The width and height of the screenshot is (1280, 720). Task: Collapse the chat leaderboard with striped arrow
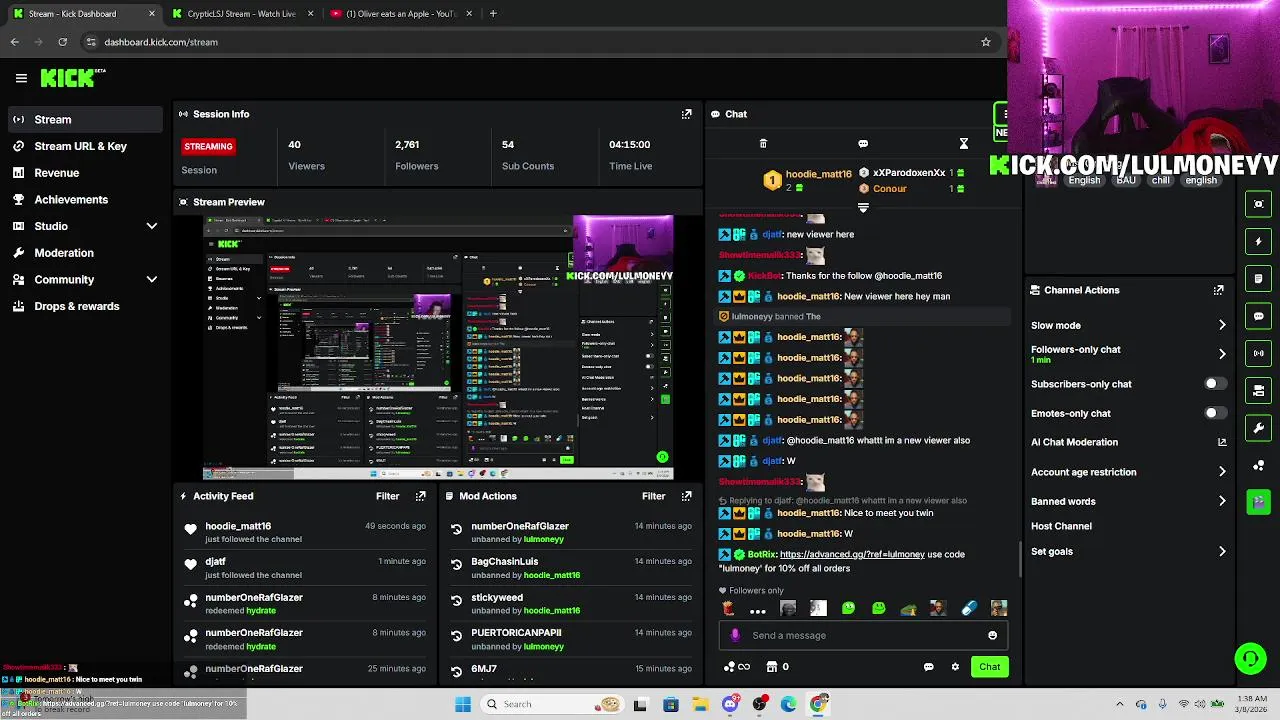863,208
